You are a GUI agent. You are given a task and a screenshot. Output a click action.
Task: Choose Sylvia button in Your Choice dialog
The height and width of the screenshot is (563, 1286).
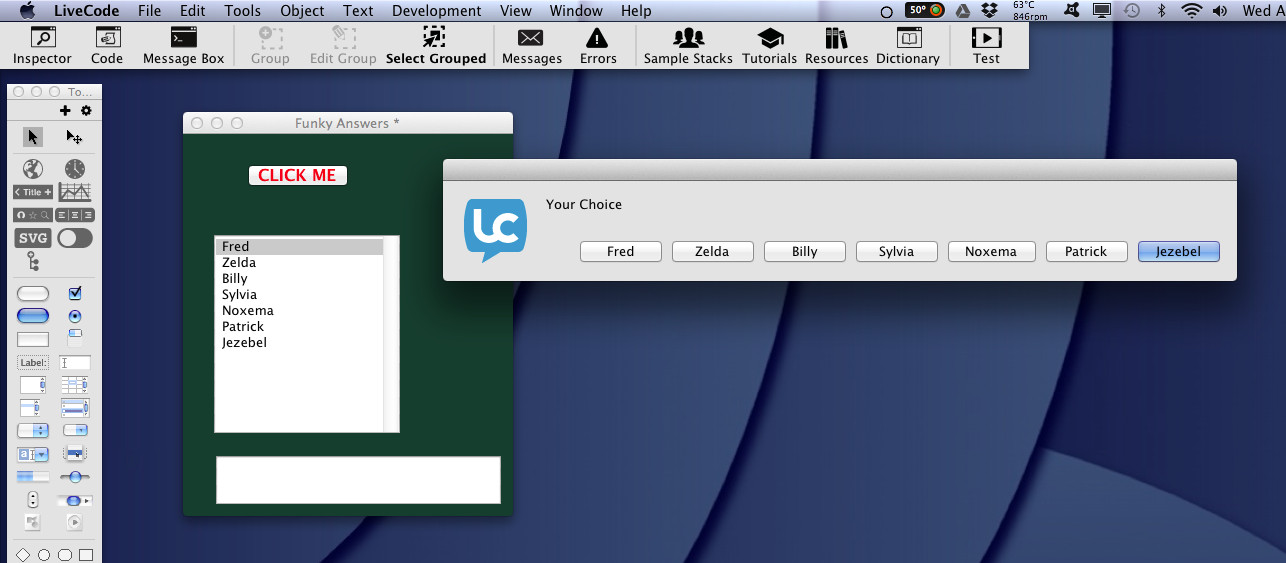coord(897,252)
